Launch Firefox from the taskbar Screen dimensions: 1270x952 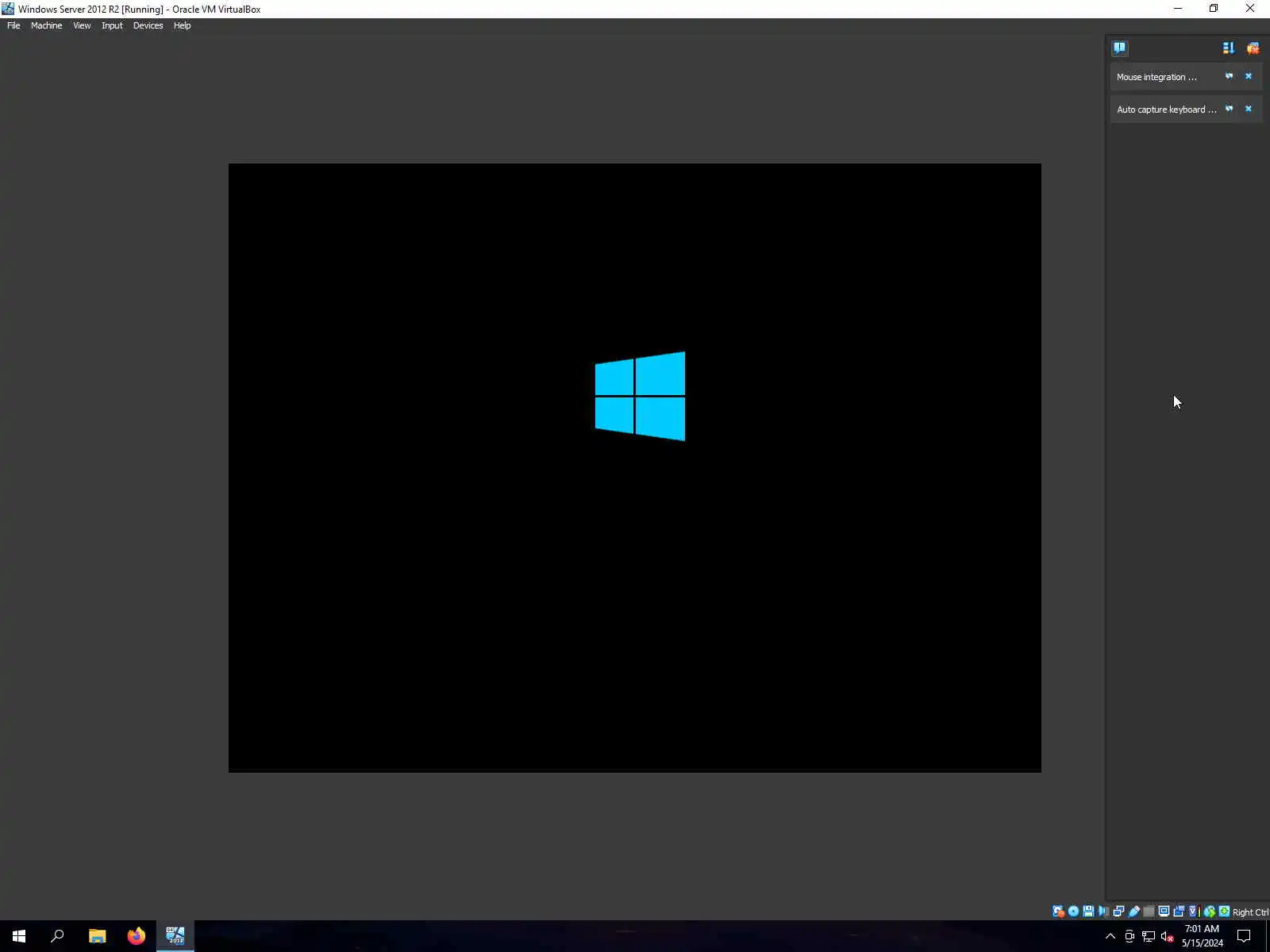tap(137, 936)
